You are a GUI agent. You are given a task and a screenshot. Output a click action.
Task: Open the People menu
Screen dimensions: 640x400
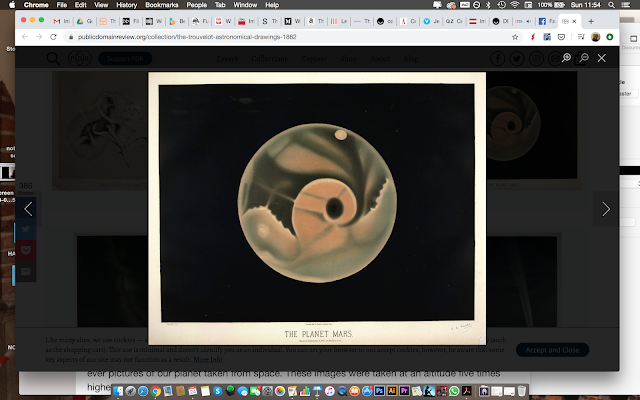[x=197, y=5]
